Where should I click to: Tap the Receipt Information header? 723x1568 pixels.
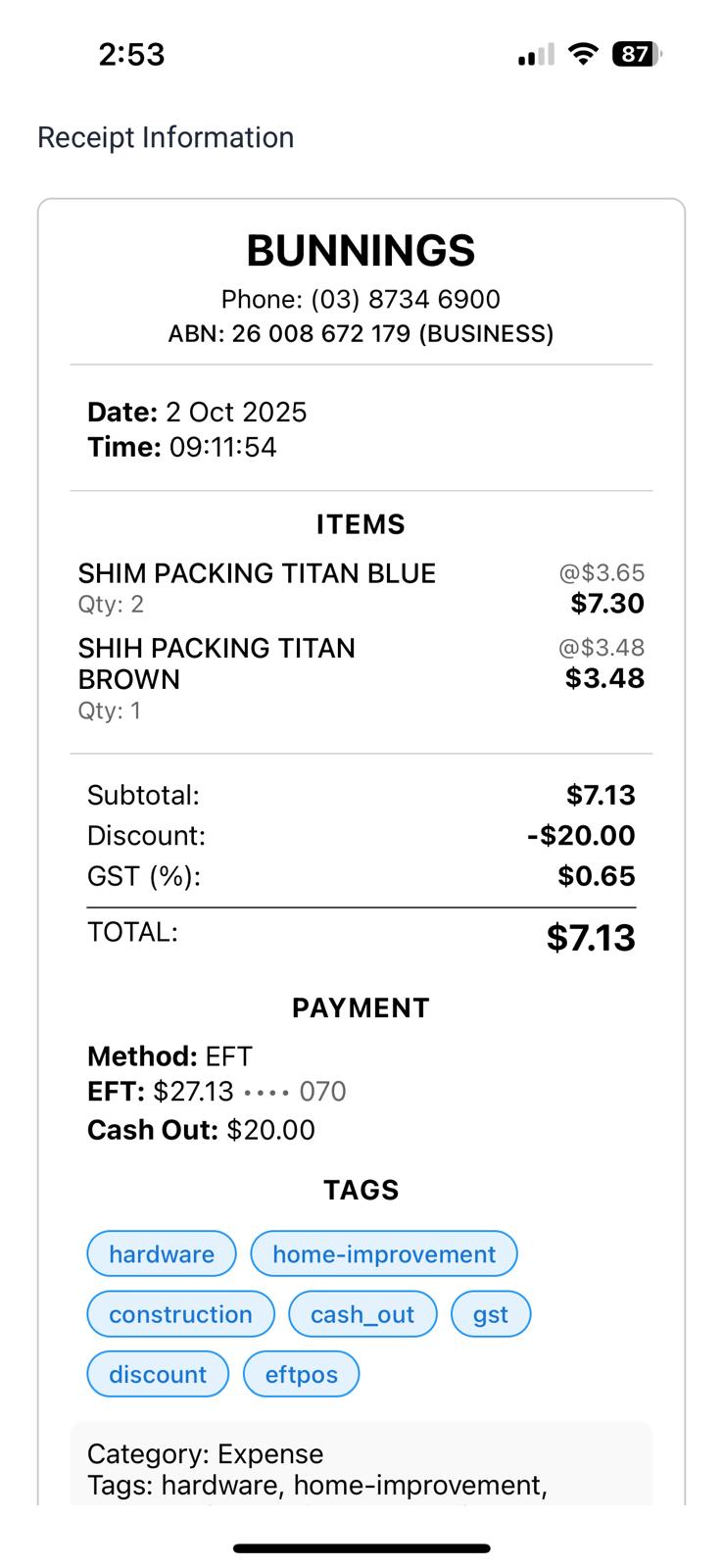tap(166, 137)
